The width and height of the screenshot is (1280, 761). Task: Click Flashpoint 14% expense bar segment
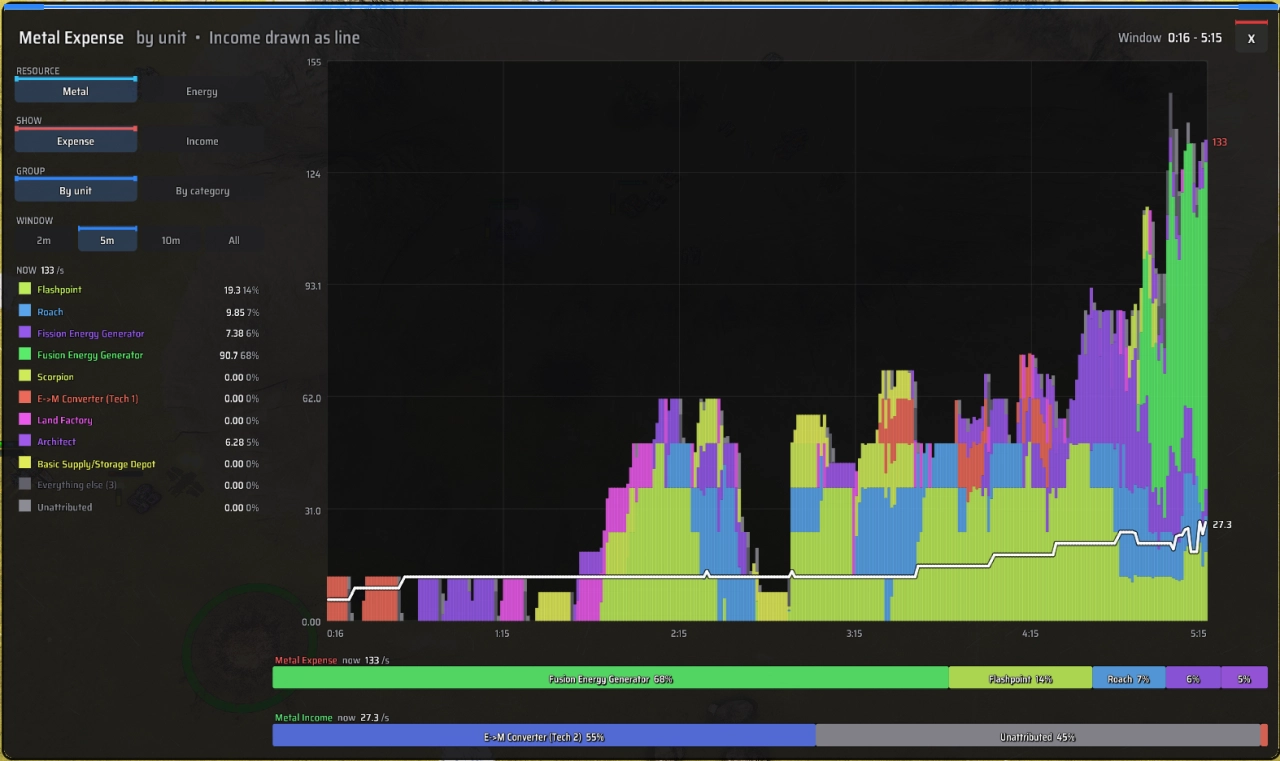click(x=1020, y=678)
